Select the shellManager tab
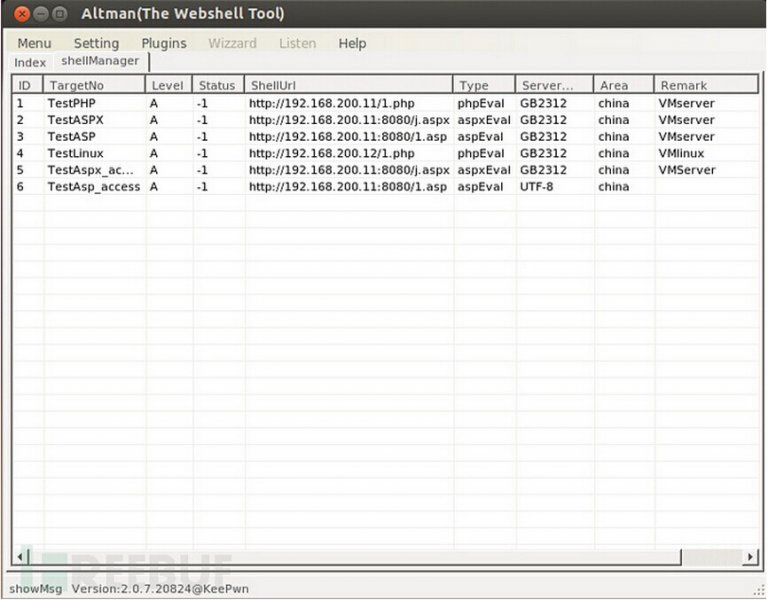The width and height of the screenshot is (768, 600). click(x=100, y=61)
